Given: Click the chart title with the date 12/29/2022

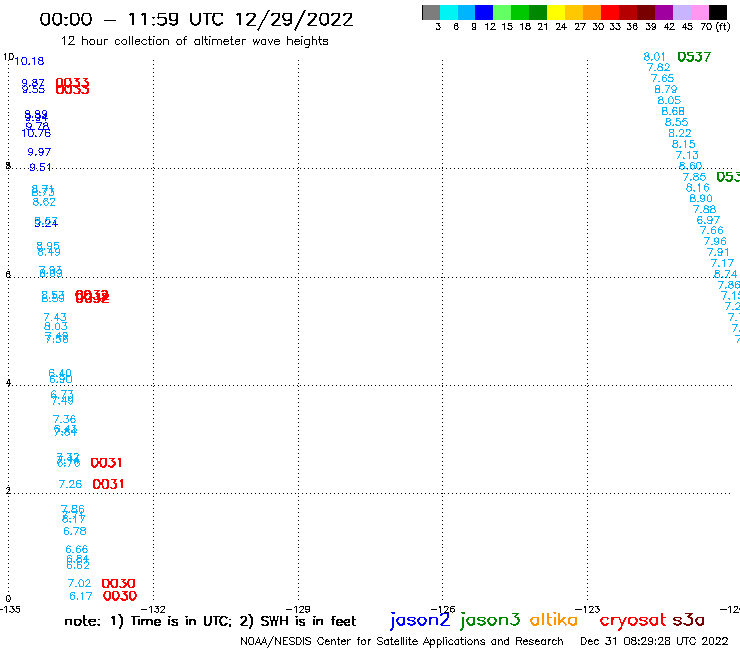Looking at the screenshot, I should [x=196, y=20].
